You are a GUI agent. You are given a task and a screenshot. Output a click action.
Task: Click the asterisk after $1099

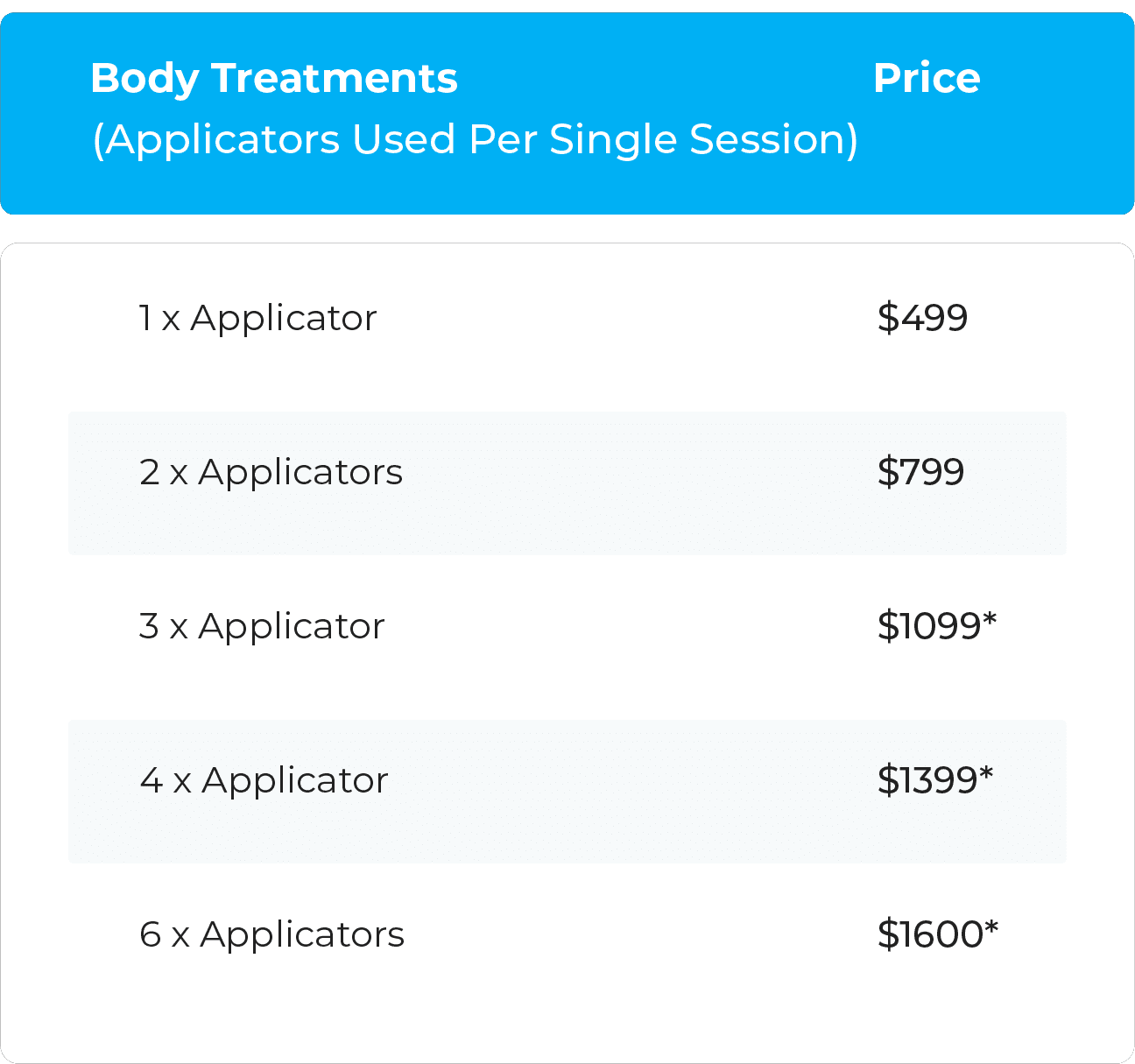point(990,619)
